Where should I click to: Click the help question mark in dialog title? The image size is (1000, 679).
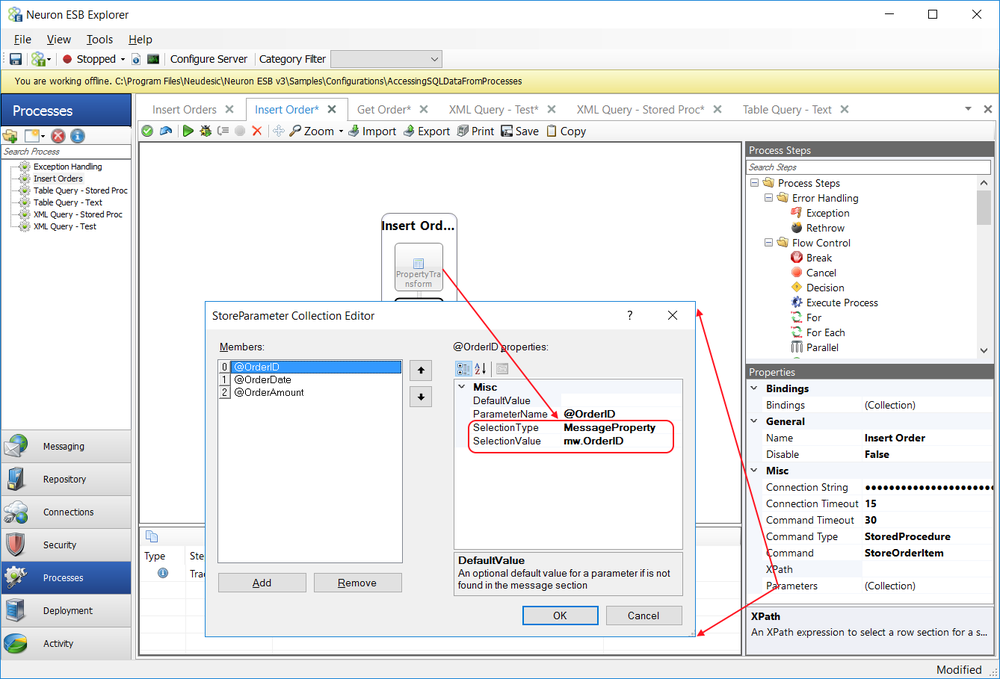pyautogui.click(x=629, y=316)
